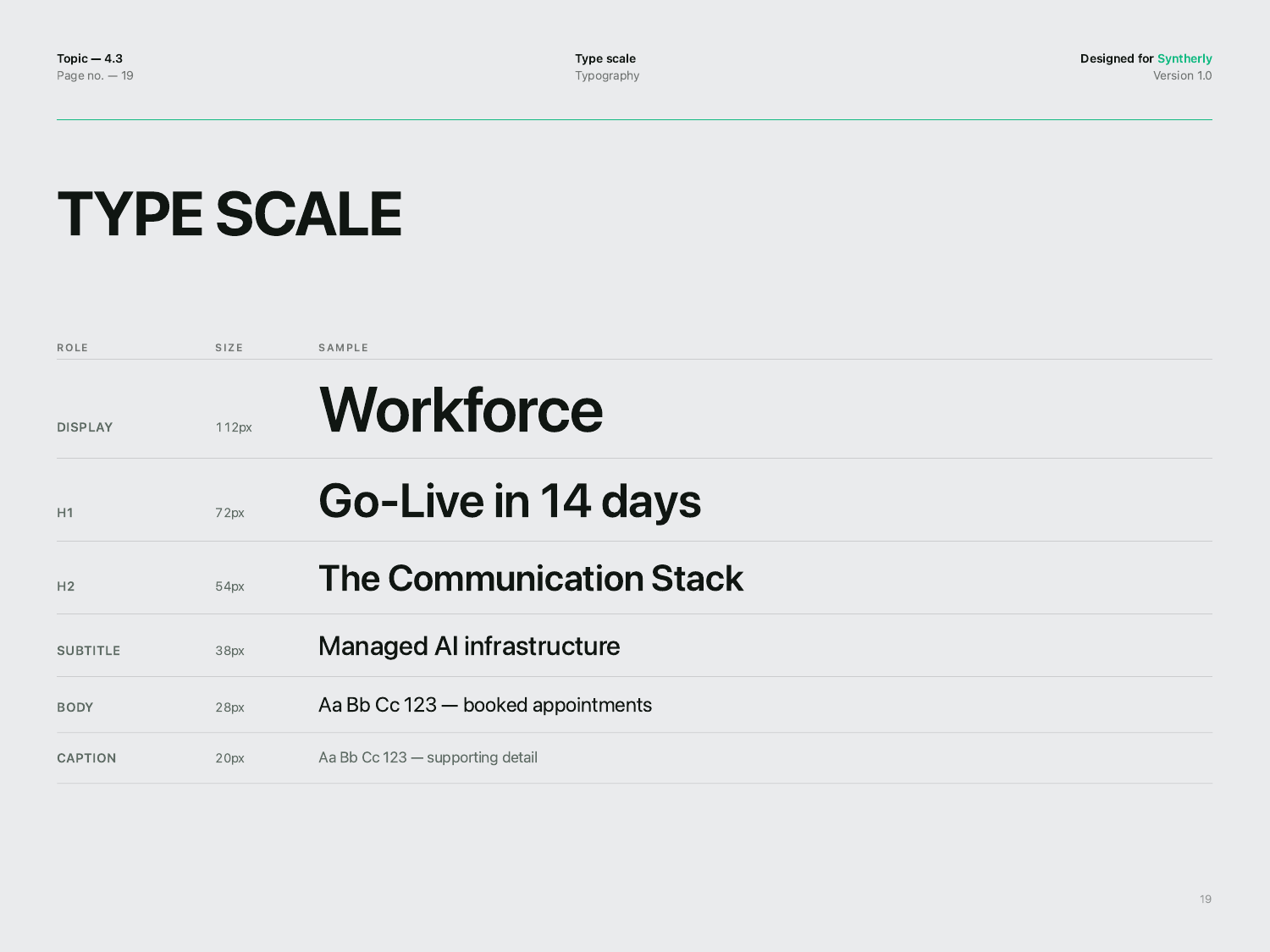Viewport: 1270px width, 952px height.
Task: Select the Version 1.0 text
Action: (1183, 75)
